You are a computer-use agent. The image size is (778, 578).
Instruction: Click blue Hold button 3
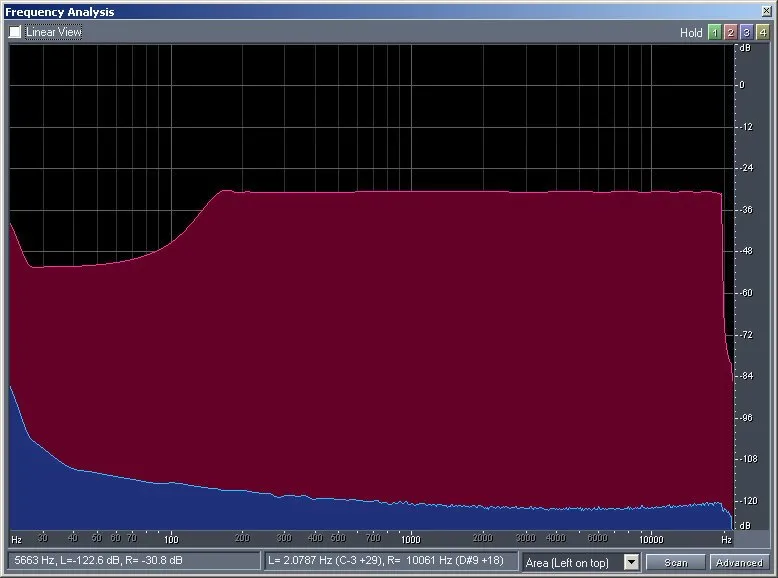click(x=746, y=32)
